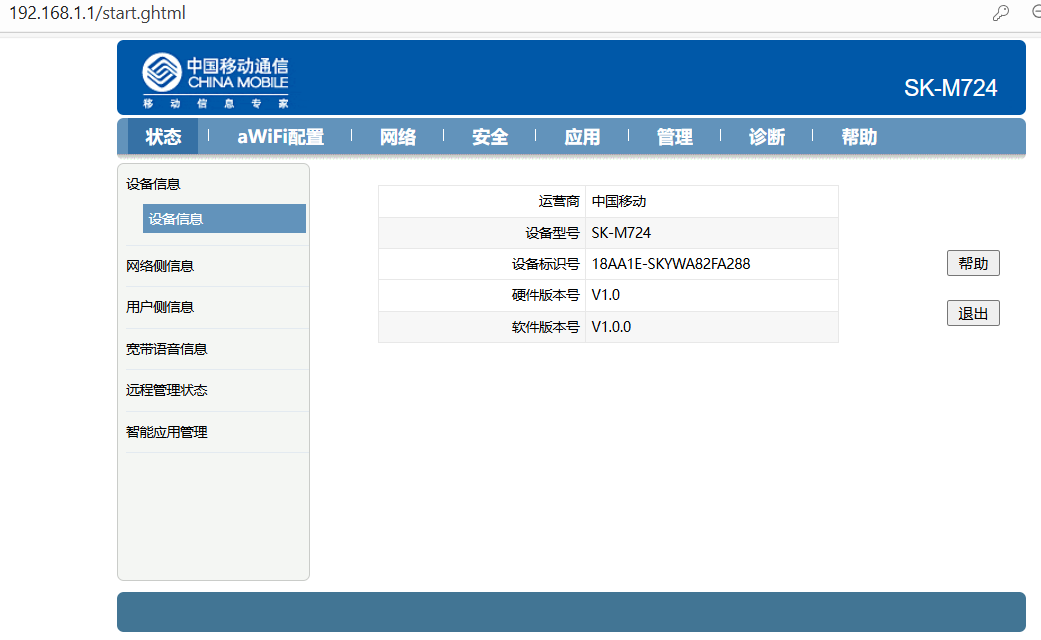The height and width of the screenshot is (640, 1041).
Task: Click the 设备型号 label cell
Action: click(x=482, y=233)
